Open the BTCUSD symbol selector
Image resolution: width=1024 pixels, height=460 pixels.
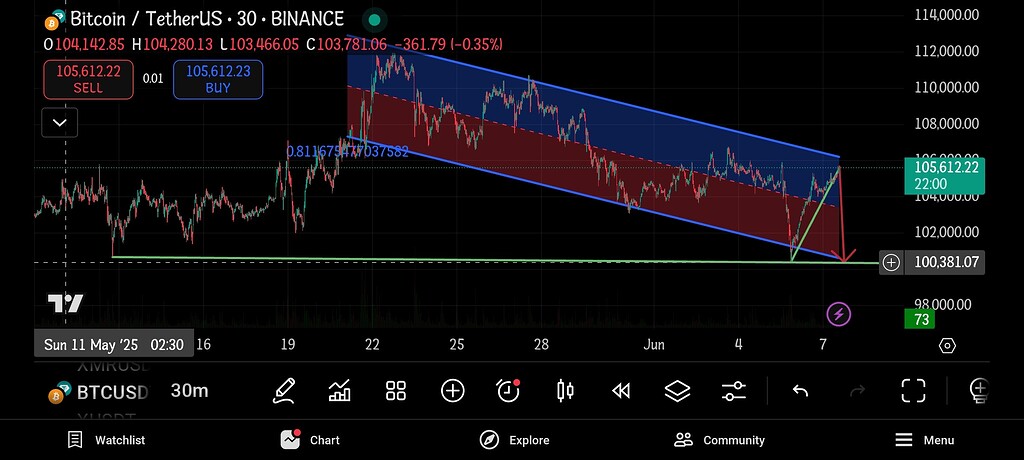coord(100,393)
